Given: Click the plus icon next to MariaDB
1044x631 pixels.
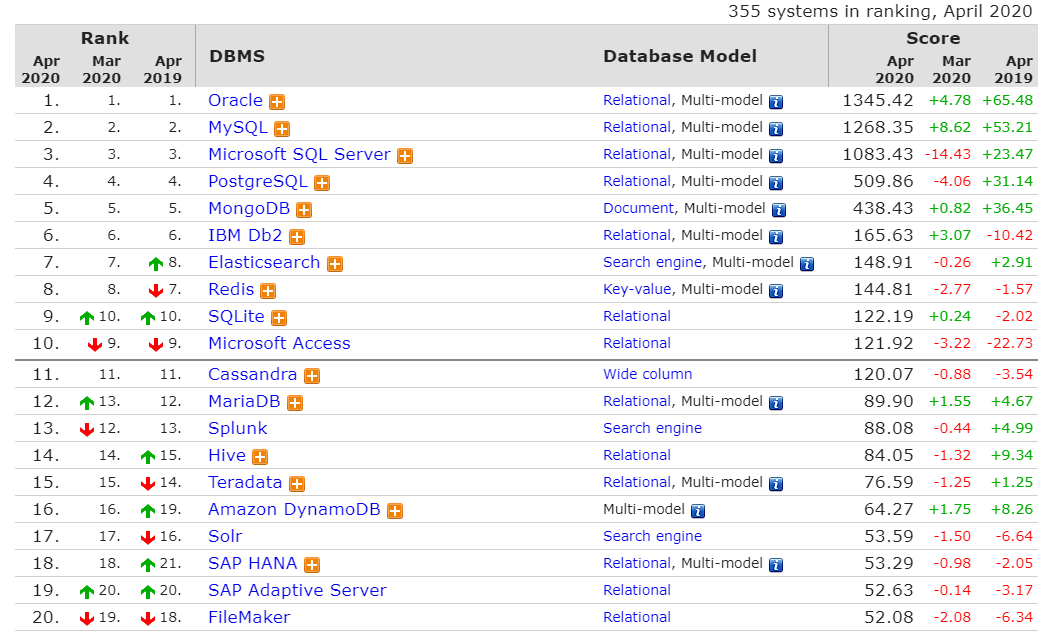Looking at the screenshot, I should (295, 403).
